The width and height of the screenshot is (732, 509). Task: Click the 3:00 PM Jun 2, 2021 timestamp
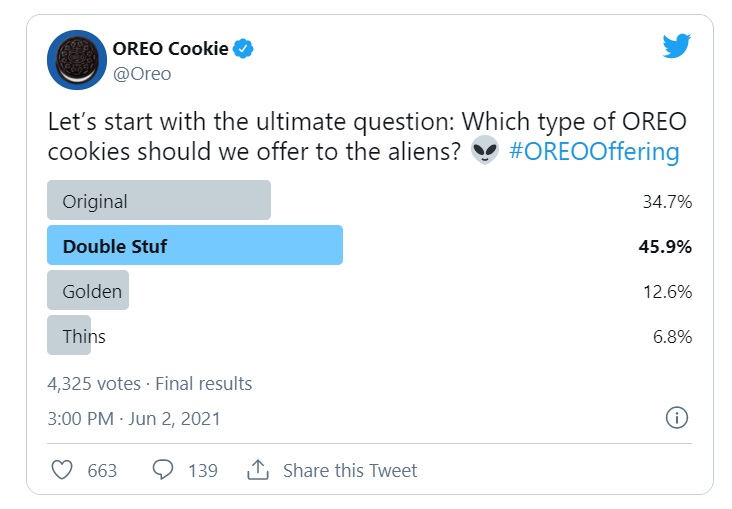(134, 418)
